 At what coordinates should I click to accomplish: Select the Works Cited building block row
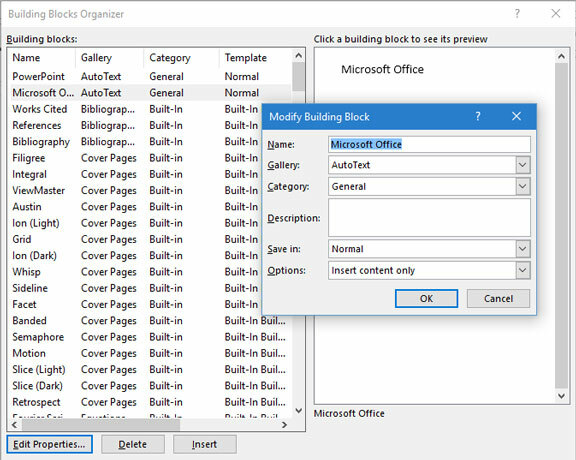point(149,109)
